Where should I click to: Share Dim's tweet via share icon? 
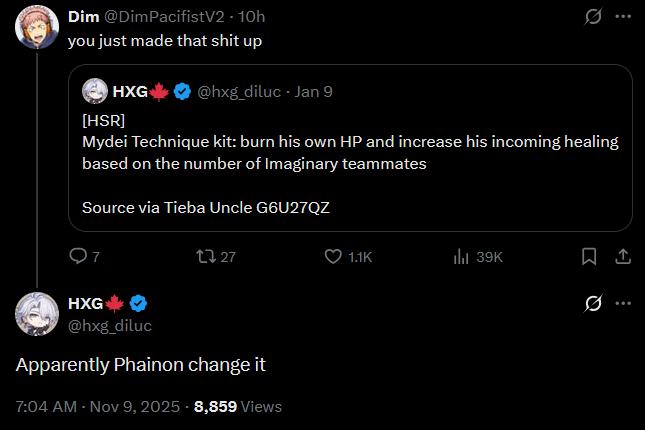pos(622,257)
